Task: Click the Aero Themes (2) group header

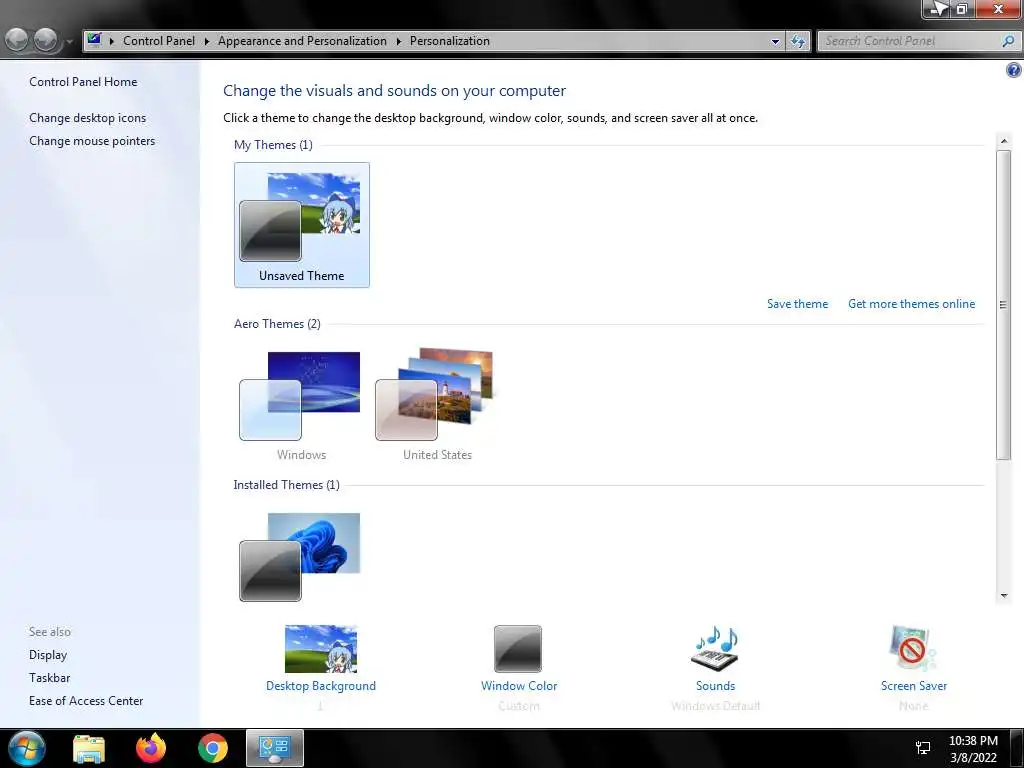Action: (277, 324)
